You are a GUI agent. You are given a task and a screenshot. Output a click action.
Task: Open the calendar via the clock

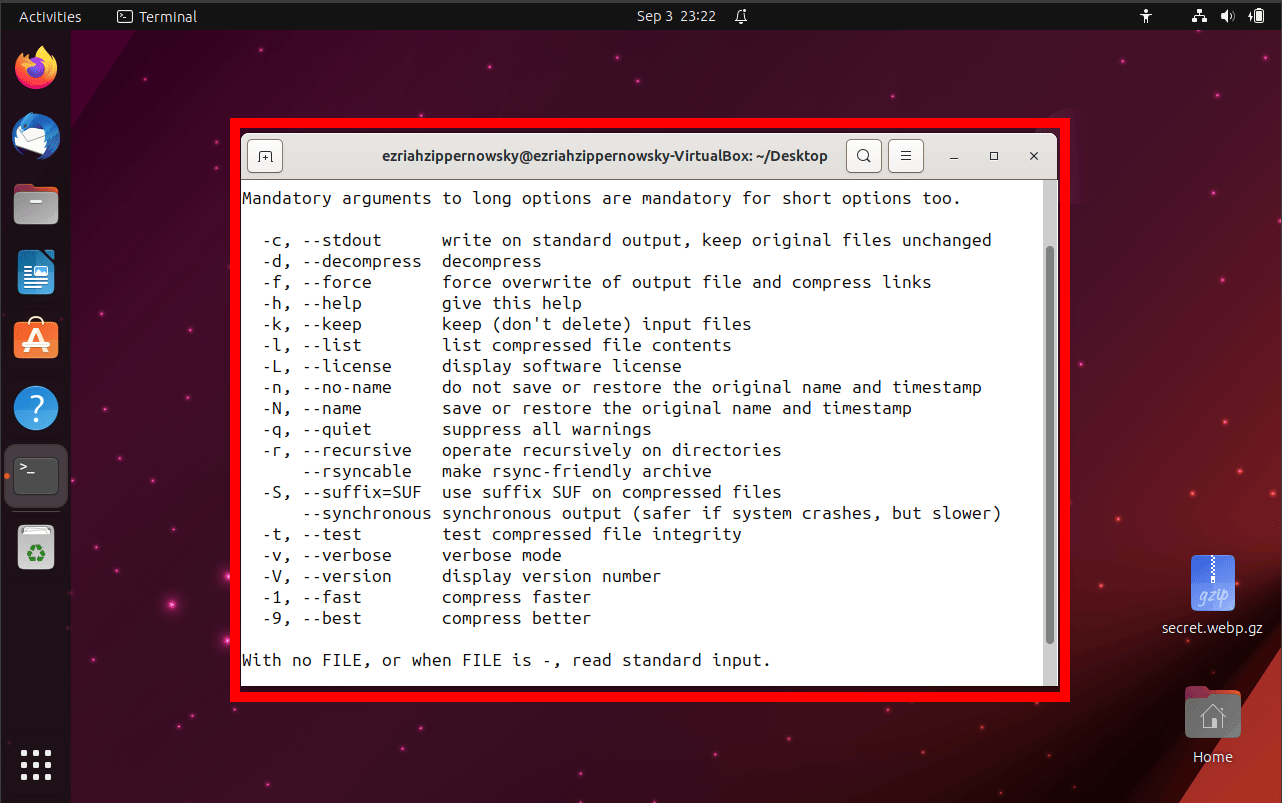[676, 15]
